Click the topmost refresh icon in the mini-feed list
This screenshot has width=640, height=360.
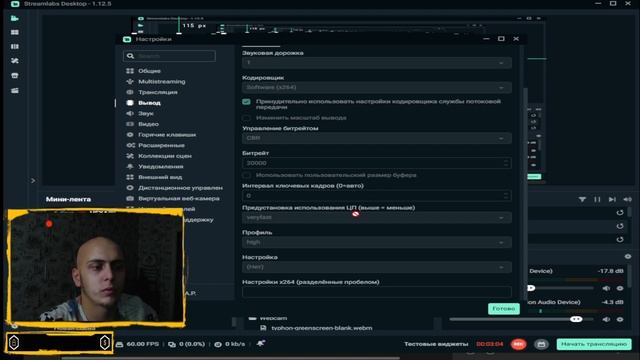coord(620,213)
